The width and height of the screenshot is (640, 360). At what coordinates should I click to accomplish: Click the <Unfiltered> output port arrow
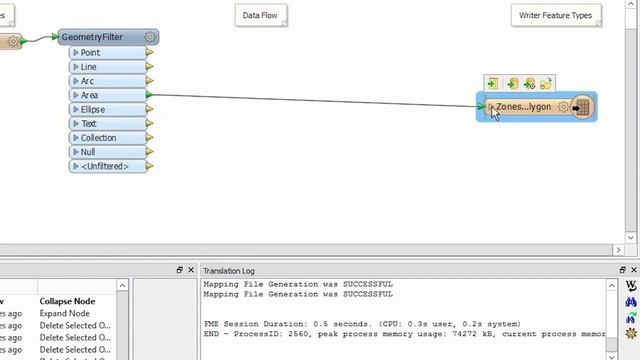point(149,166)
